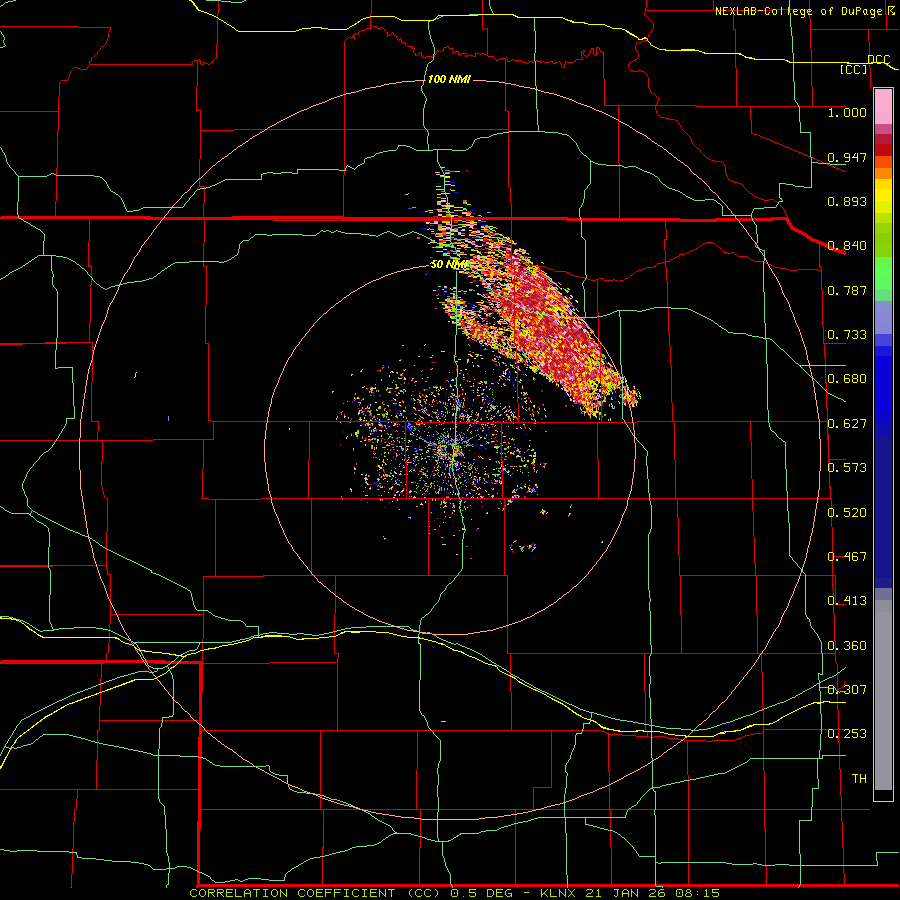Click the 1.000 value on the color scale

click(x=847, y=112)
